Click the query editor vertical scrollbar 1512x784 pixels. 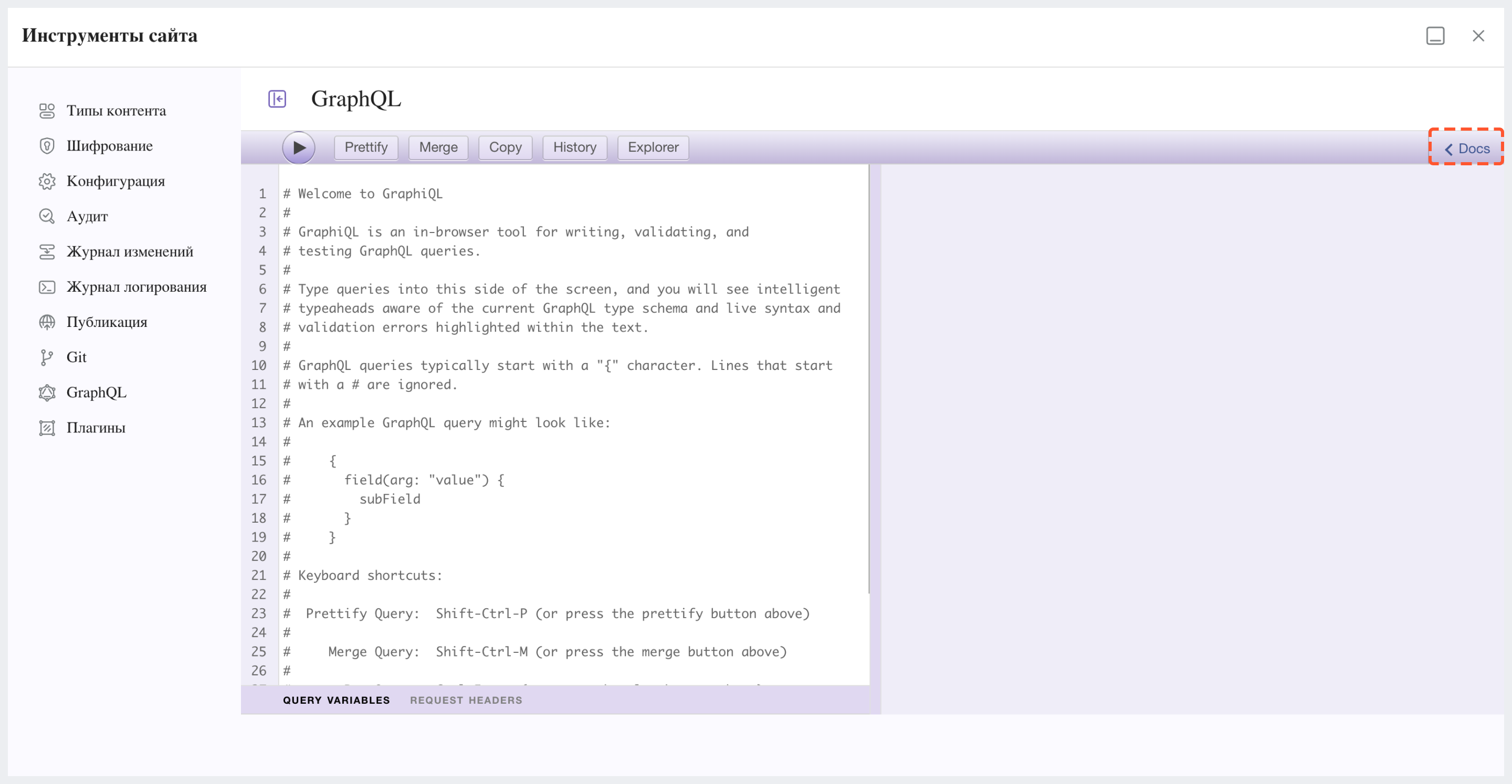coord(869,378)
